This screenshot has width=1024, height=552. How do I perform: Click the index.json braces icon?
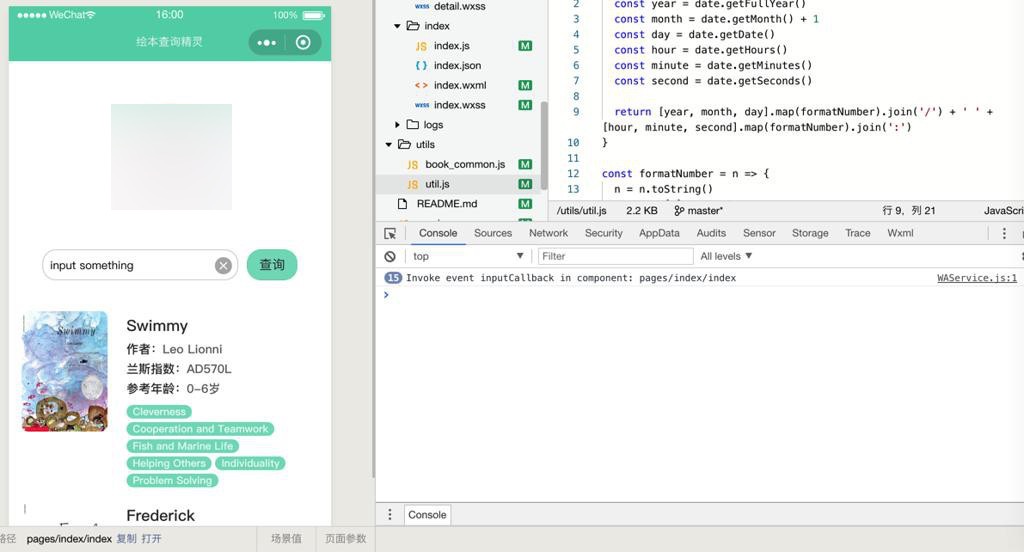click(421, 65)
